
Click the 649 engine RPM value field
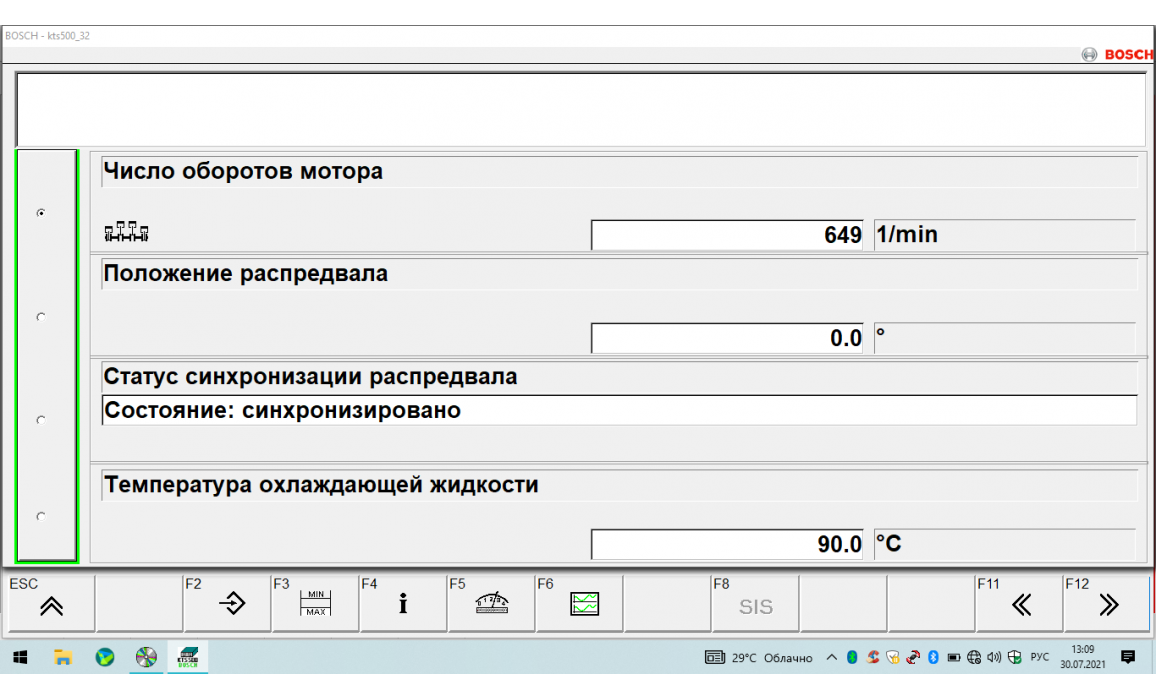730,235
